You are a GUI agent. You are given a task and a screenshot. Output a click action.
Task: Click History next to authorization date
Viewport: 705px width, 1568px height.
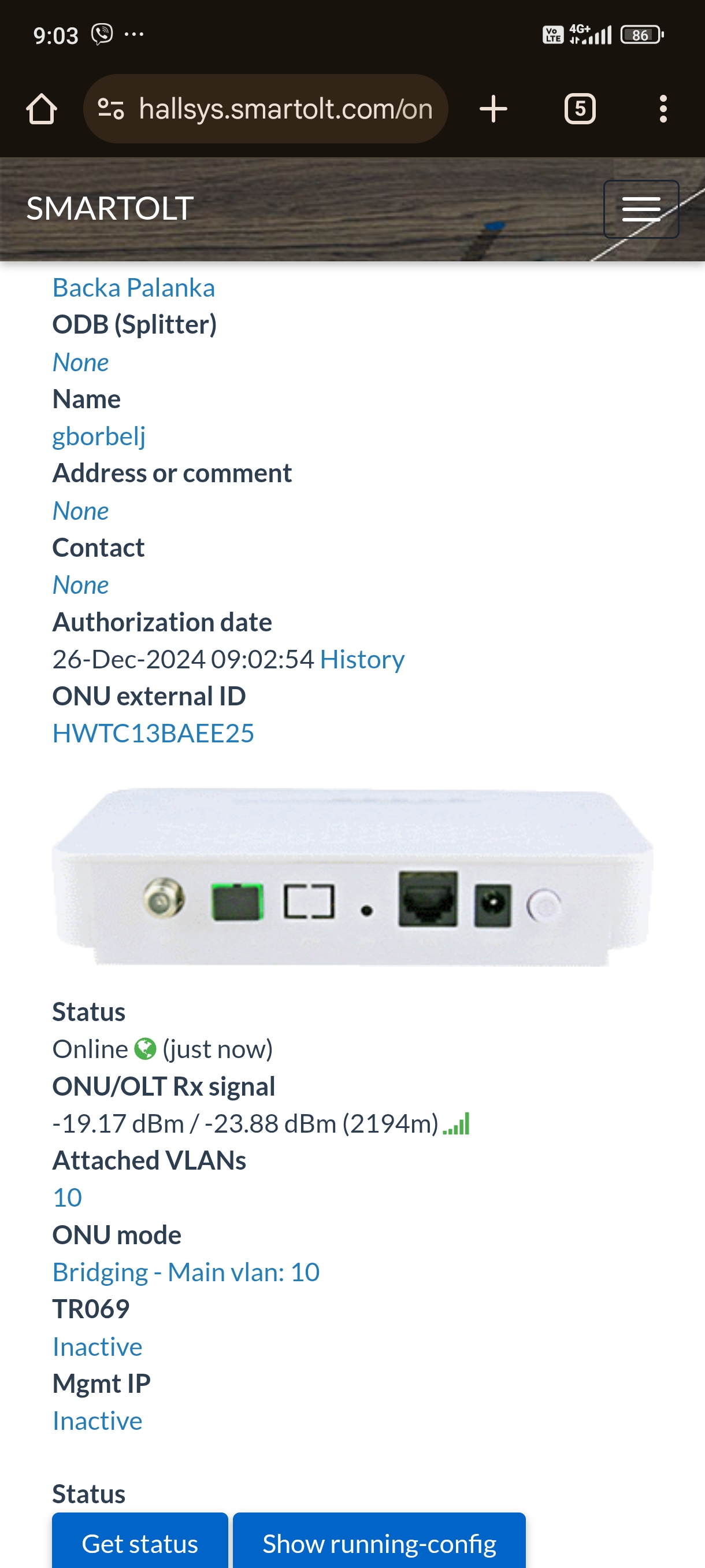click(x=362, y=659)
